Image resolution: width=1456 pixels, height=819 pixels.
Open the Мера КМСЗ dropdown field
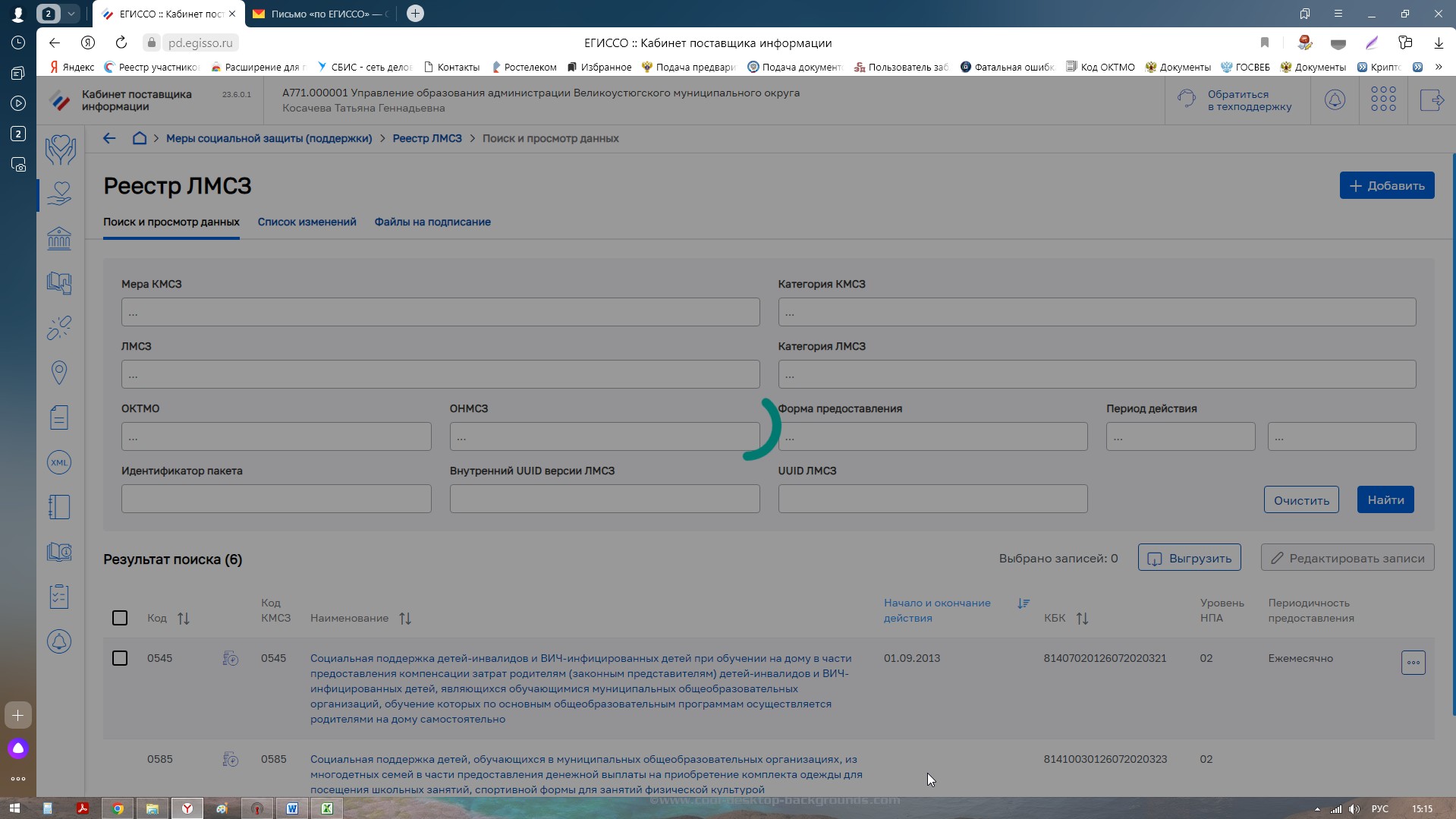point(440,312)
